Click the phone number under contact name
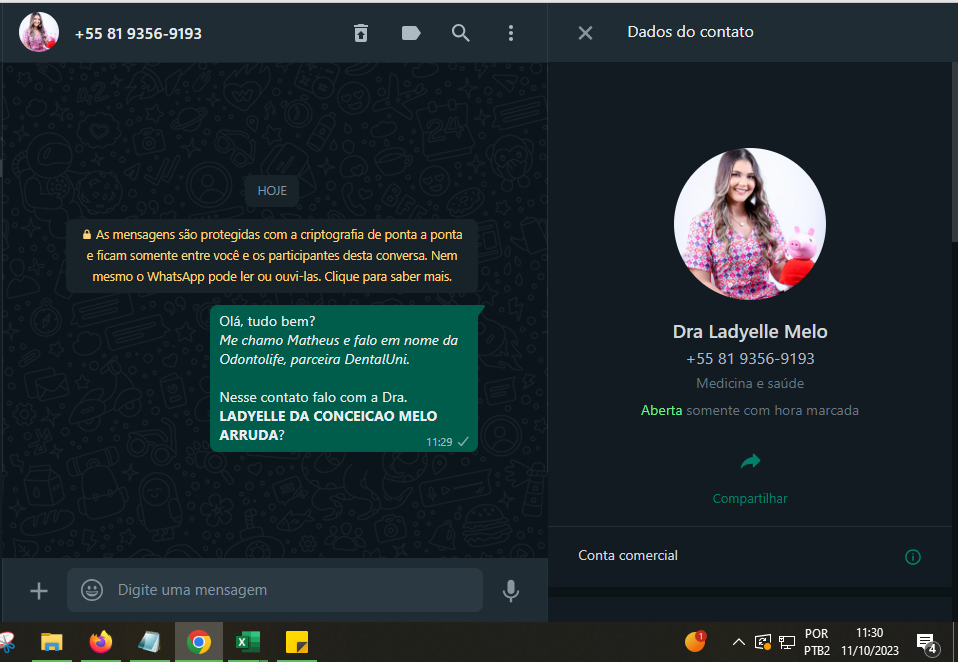This screenshot has height=662, width=958. [x=750, y=358]
